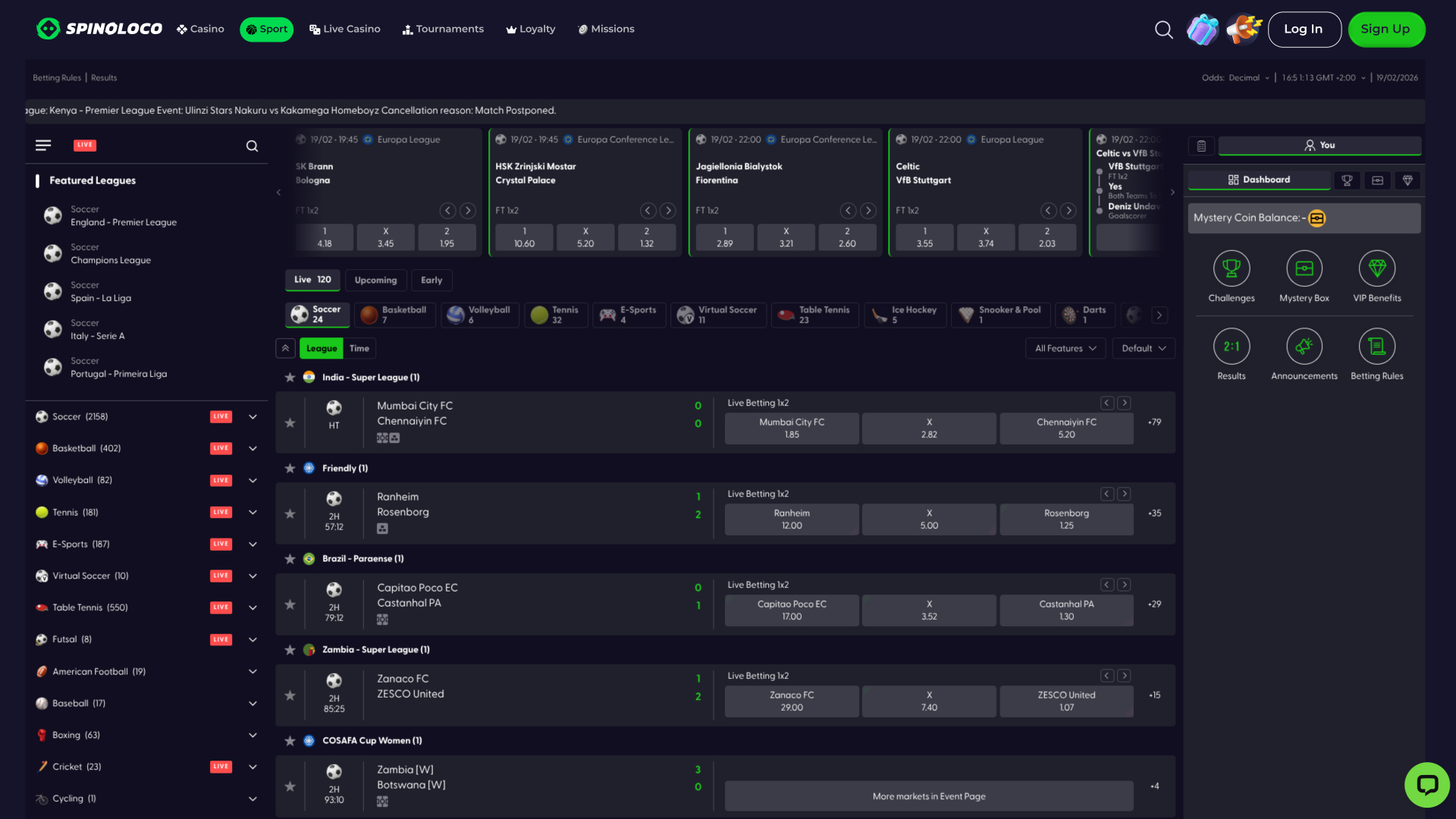The image size is (1456, 819).
Task: Open the bet slip clipboard icon
Action: click(1201, 146)
